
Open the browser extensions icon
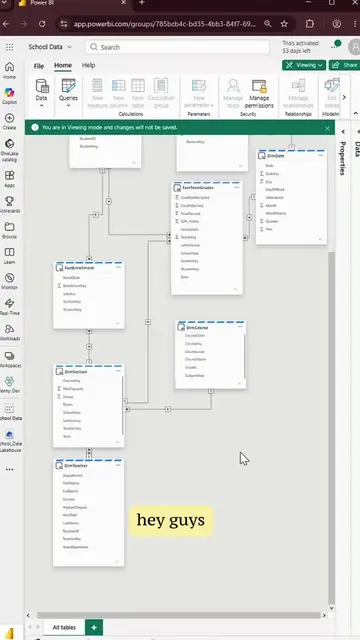(309, 24)
